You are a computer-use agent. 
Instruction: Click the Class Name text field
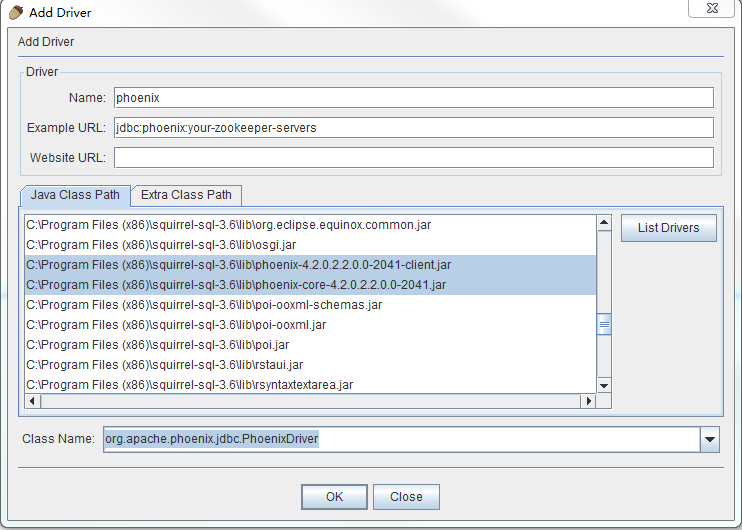click(x=401, y=439)
